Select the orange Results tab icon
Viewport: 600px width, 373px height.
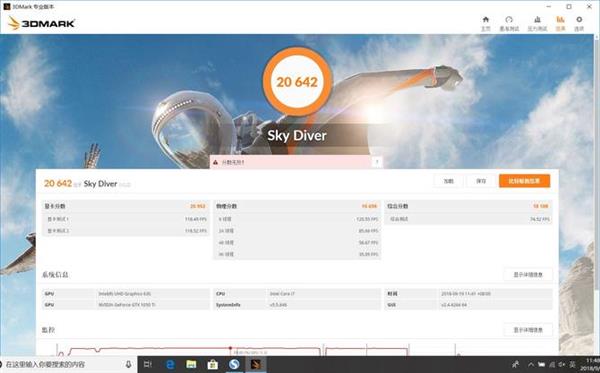560,20
